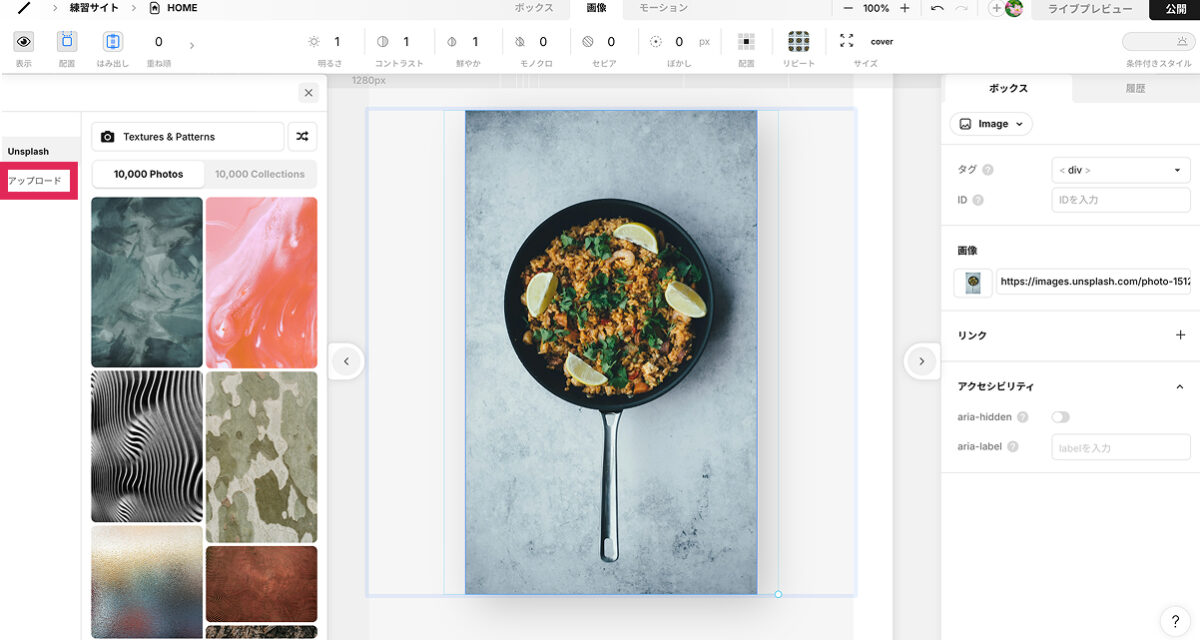
Task: Toggle the 条件付きスタイル switch
Action: click(x=1155, y=42)
